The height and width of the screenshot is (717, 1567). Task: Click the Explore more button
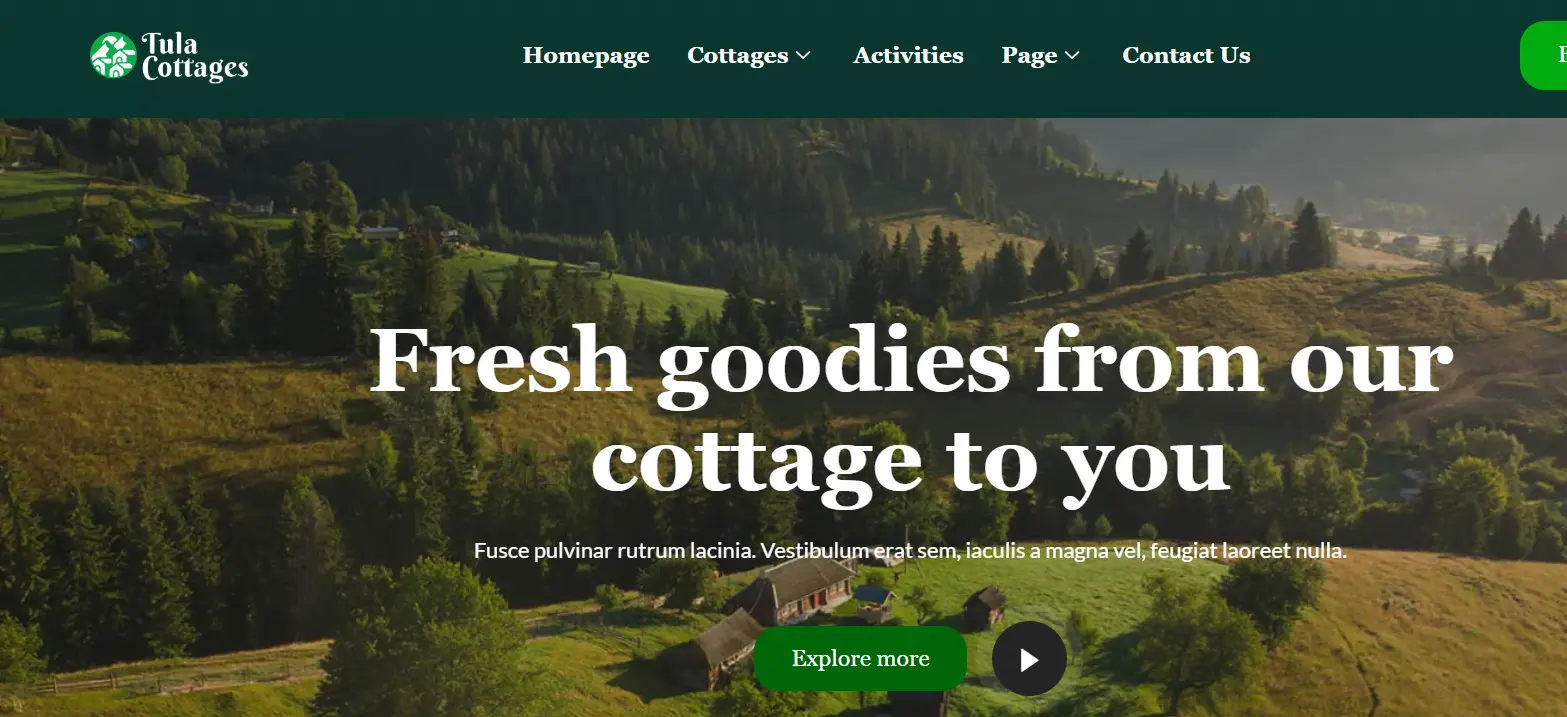tap(860, 659)
